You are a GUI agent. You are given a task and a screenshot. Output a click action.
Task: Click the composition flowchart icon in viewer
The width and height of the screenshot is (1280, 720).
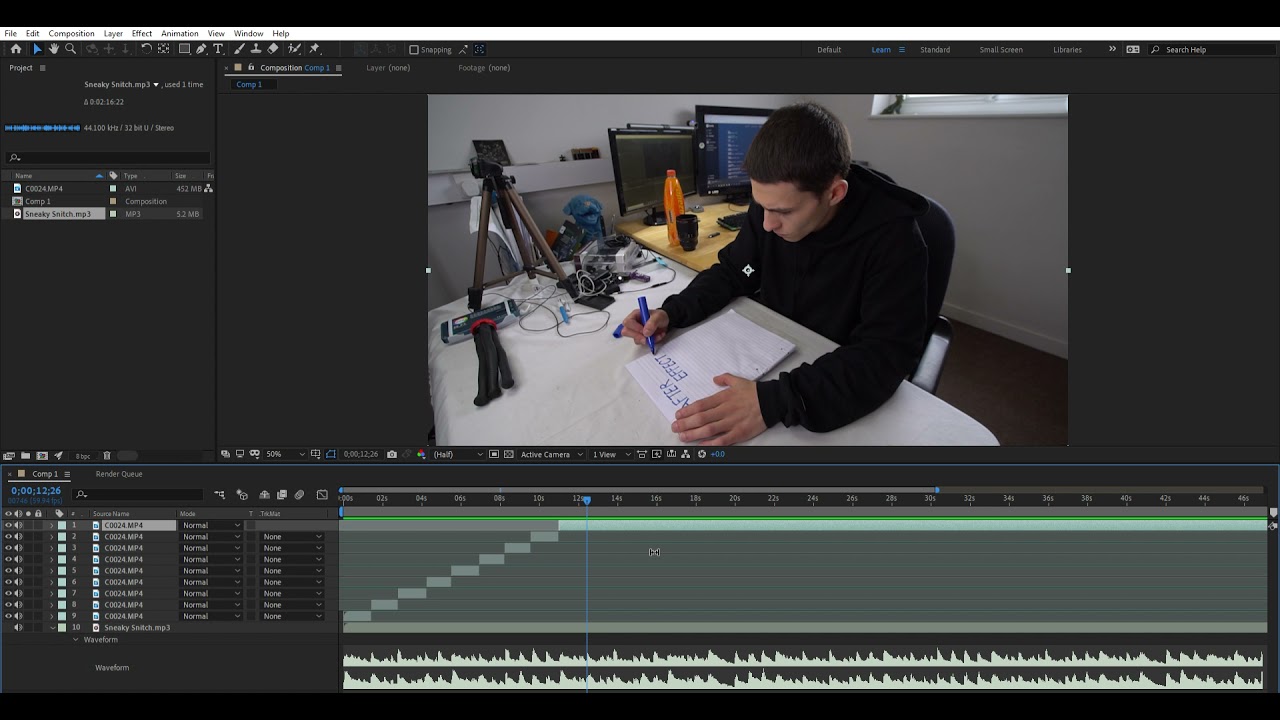point(685,454)
